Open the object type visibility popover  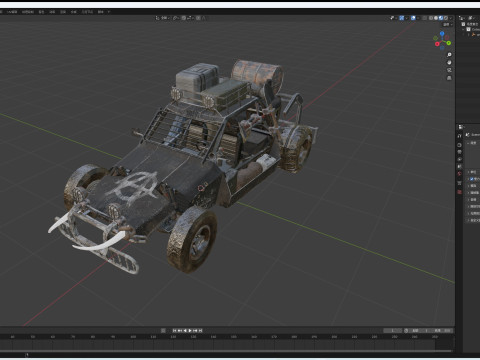(x=393, y=18)
